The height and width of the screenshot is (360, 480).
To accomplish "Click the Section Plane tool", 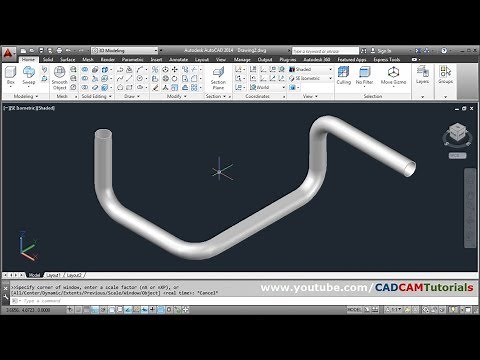I will [218, 78].
